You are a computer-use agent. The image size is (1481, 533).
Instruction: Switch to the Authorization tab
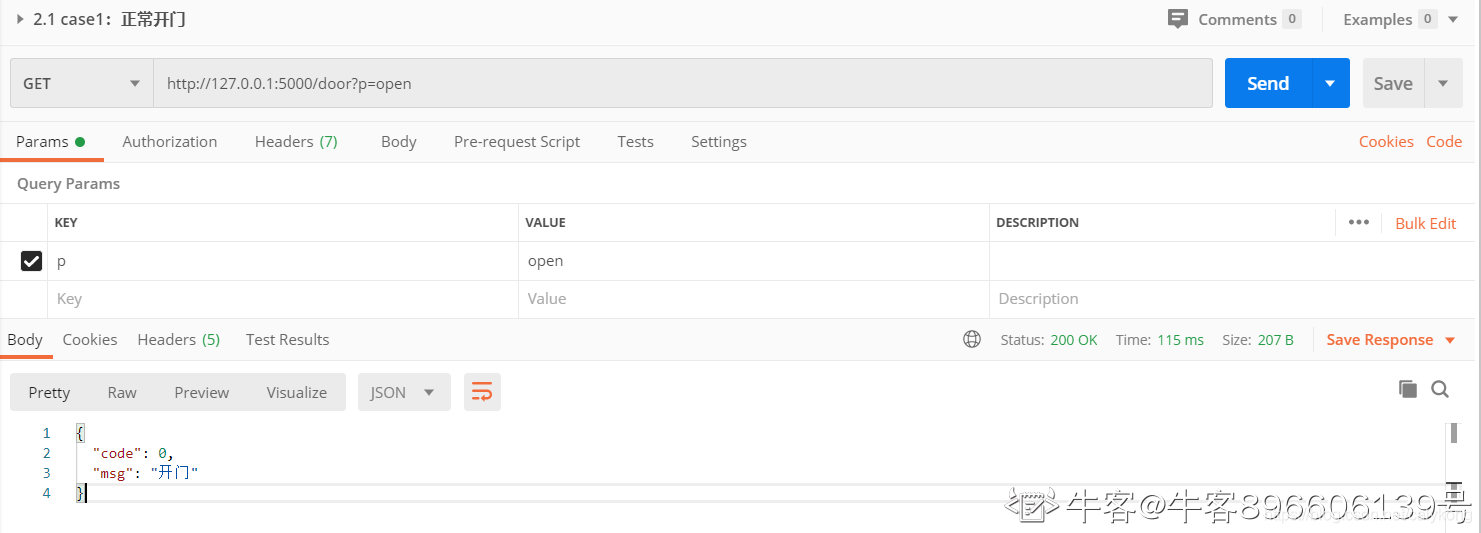coord(170,142)
